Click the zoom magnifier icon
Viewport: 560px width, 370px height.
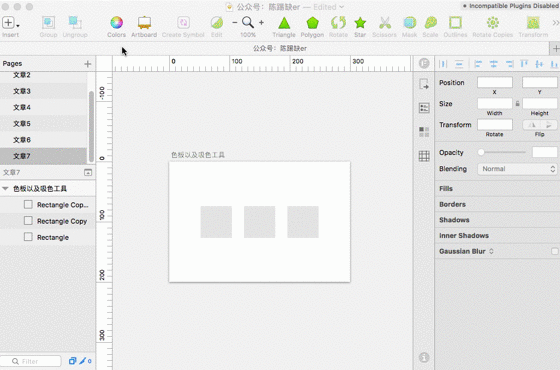click(248, 22)
